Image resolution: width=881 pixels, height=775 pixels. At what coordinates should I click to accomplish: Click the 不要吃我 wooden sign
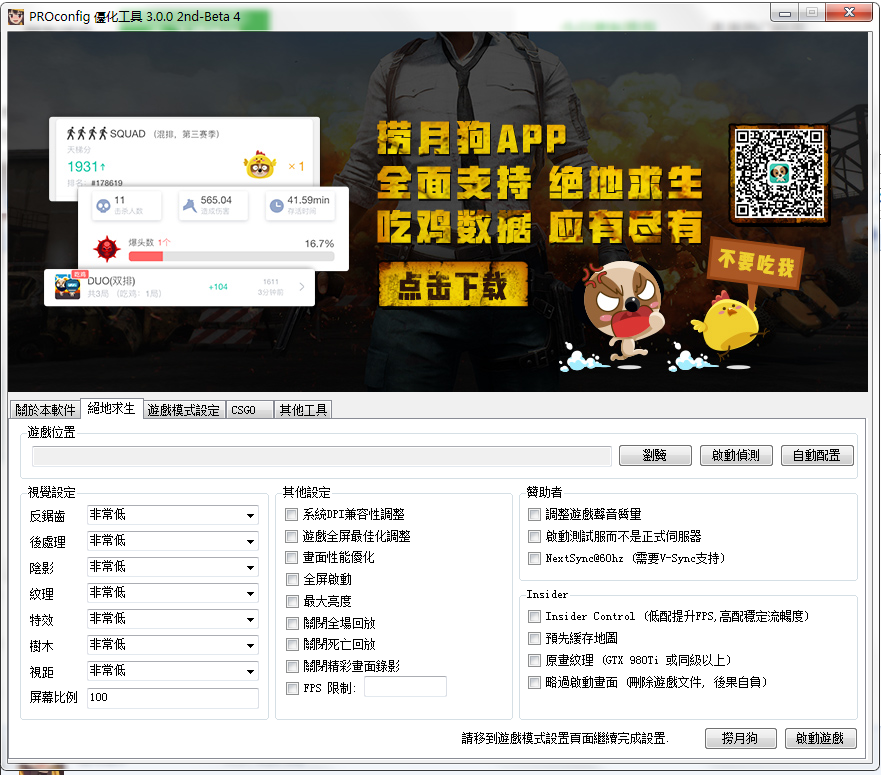coord(756,263)
